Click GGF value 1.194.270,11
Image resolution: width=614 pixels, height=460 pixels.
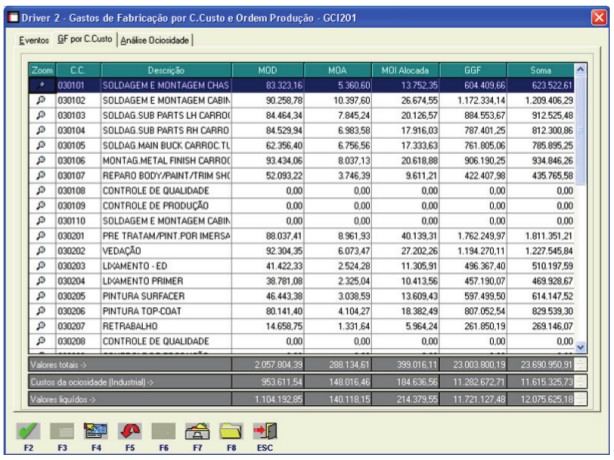[481, 251]
